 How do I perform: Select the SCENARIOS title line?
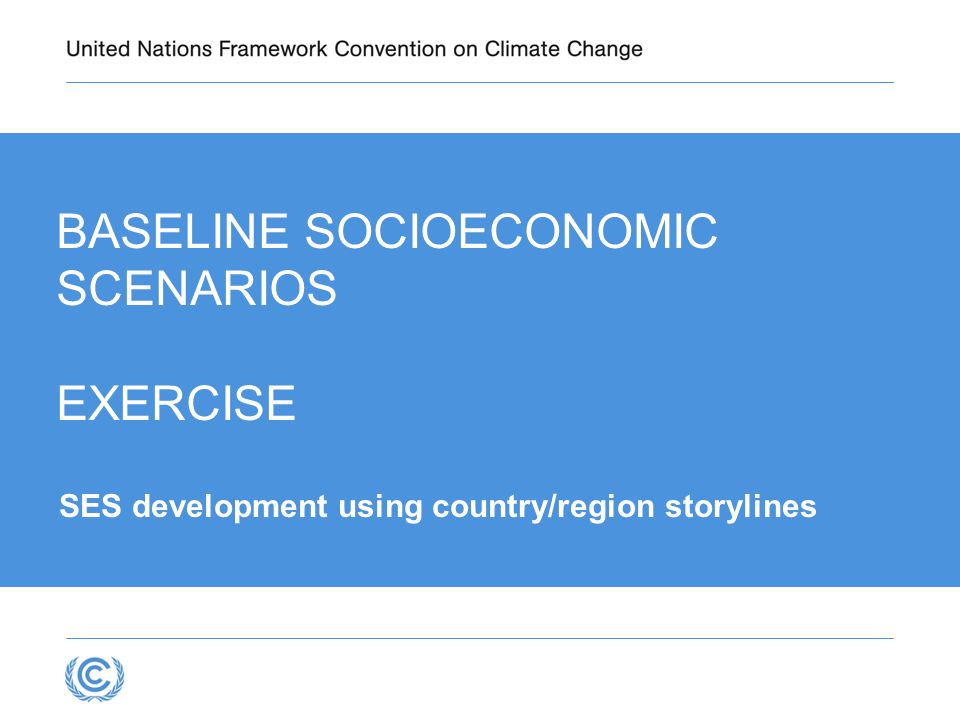197,288
